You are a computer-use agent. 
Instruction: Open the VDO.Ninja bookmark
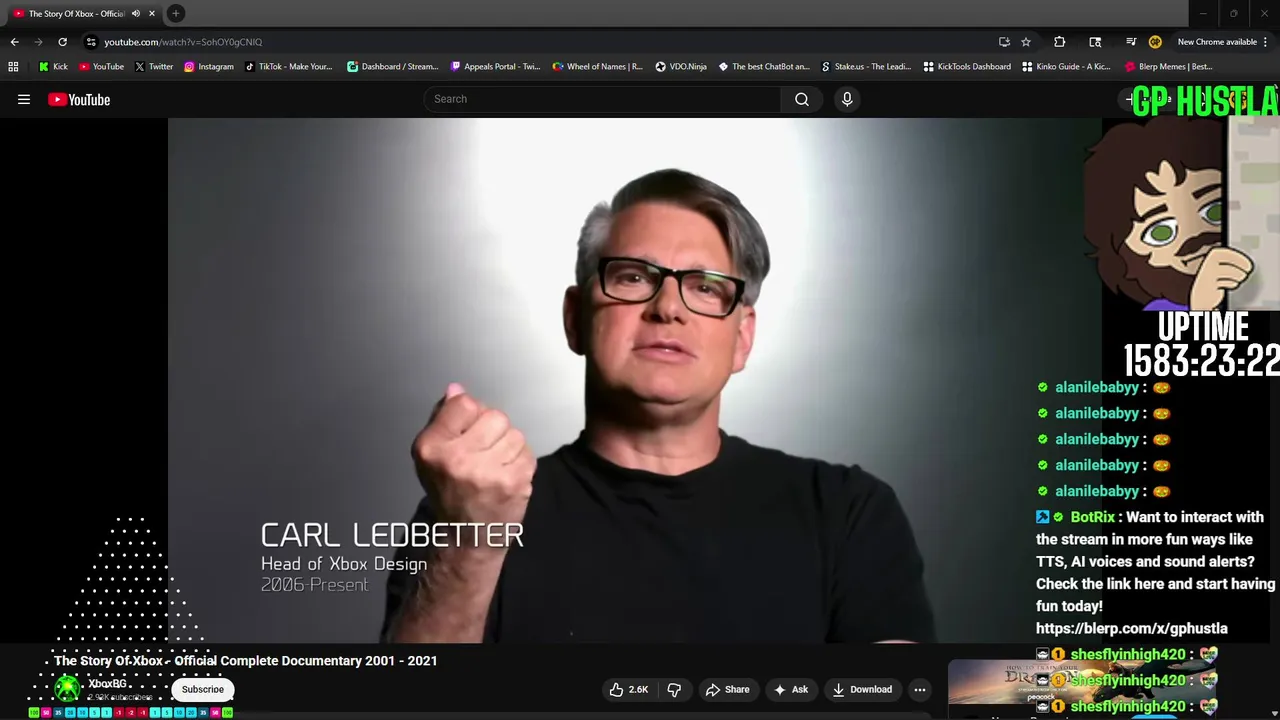(681, 67)
